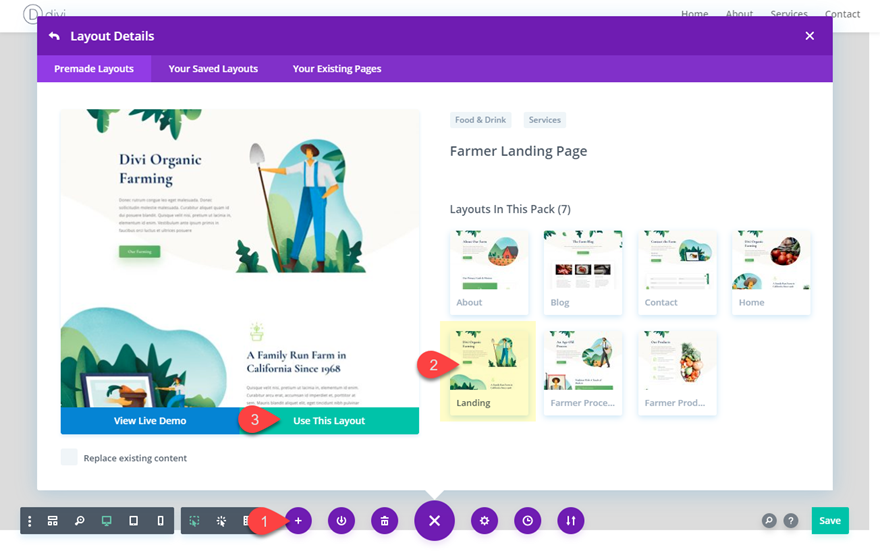Screen dimensions: 880x551
Task: Enable Replace existing content checkbox
Action: pyautogui.click(x=69, y=457)
